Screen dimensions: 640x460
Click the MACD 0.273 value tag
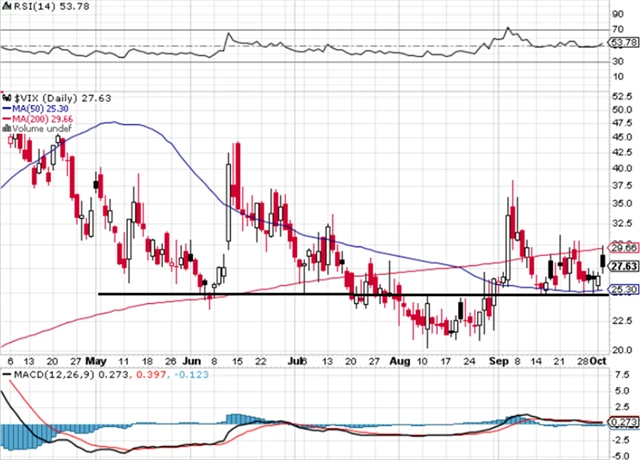click(x=623, y=423)
